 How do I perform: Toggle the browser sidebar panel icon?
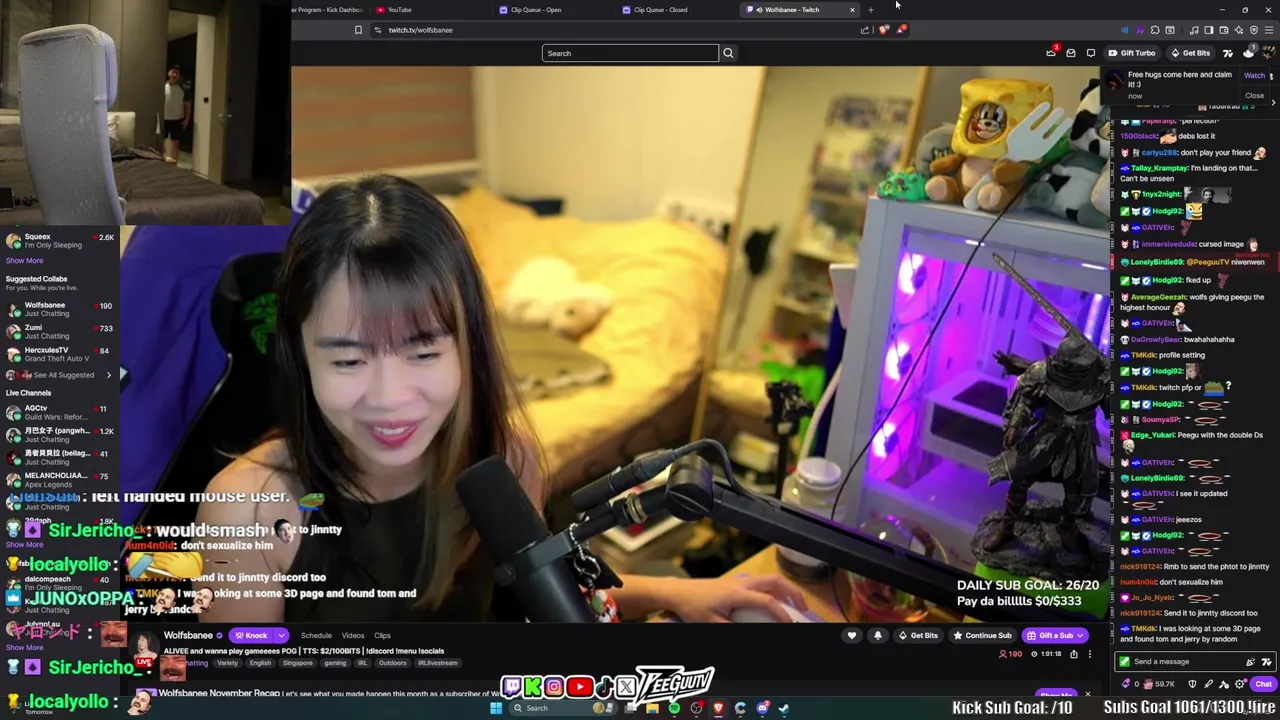[1208, 30]
